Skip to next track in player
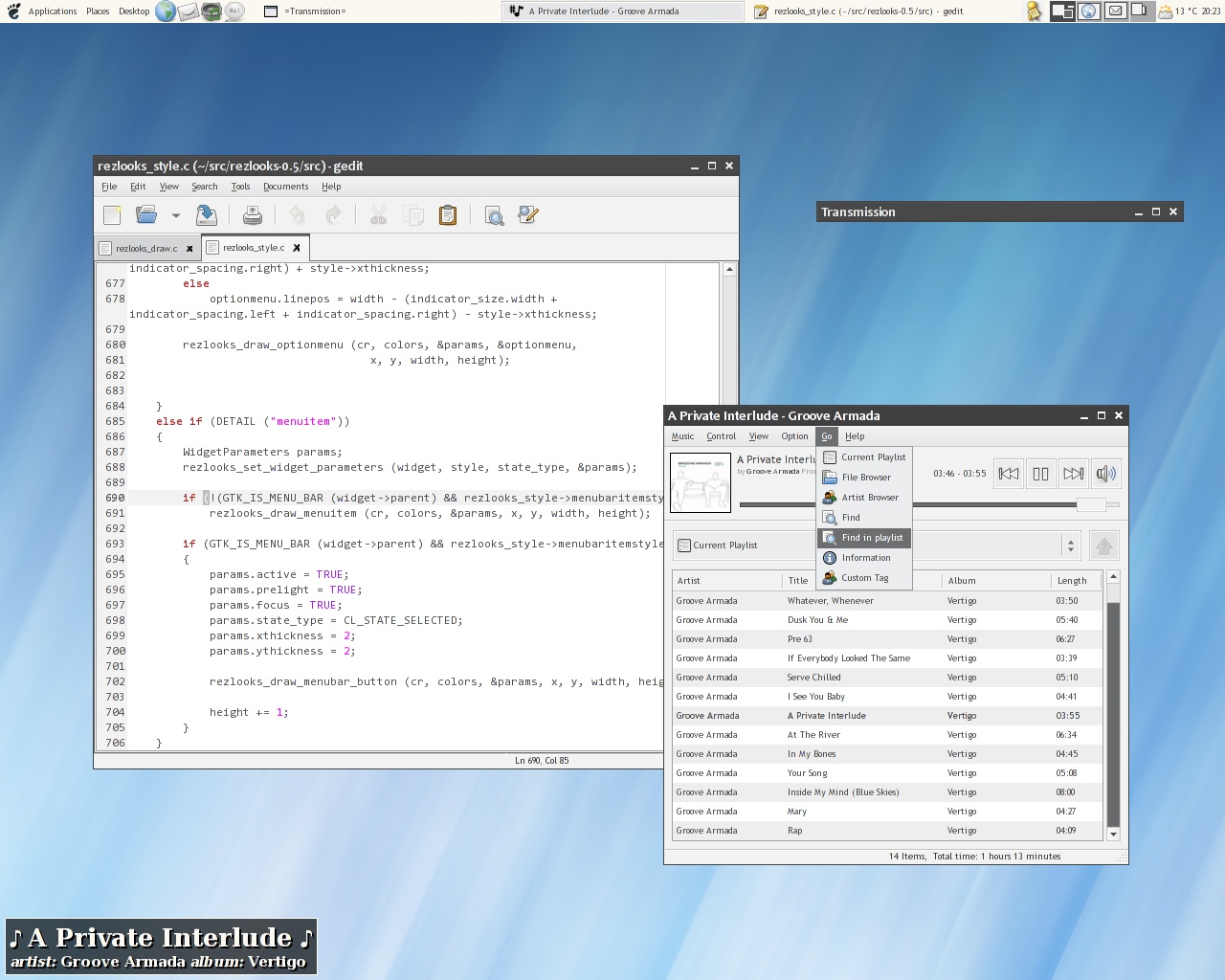 pyautogui.click(x=1074, y=474)
